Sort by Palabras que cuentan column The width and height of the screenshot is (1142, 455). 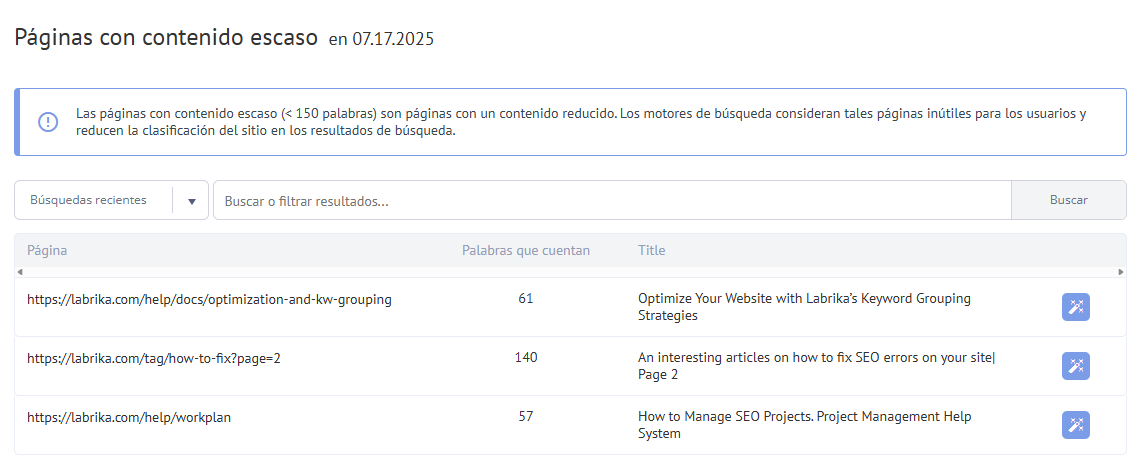pyautogui.click(x=526, y=250)
